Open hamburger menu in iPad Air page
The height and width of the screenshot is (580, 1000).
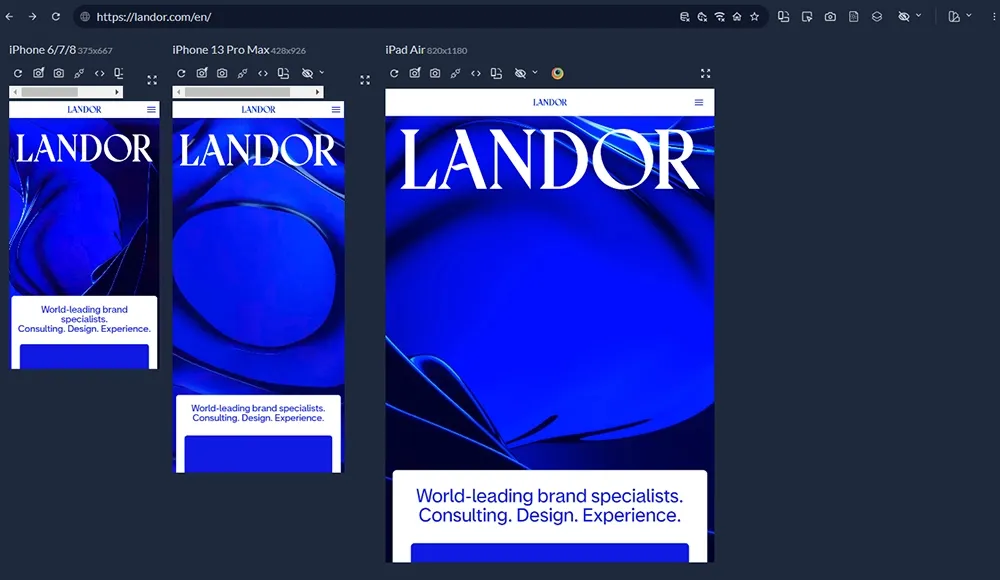699,102
